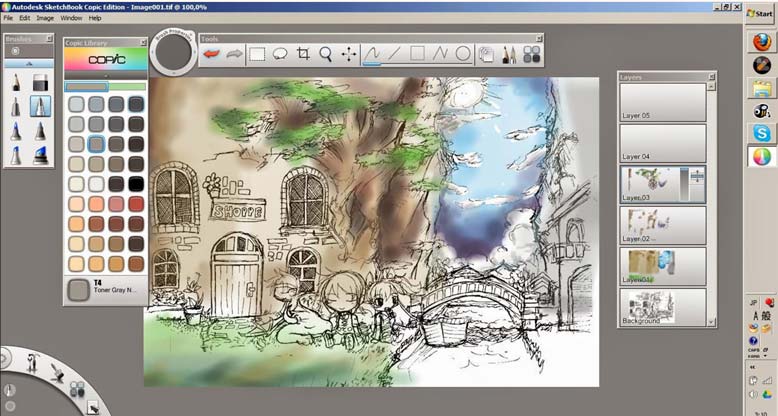Screen dimensions: 778x416
Task: Pick the blue bullet-tip marker brush
Action: coord(16,156)
